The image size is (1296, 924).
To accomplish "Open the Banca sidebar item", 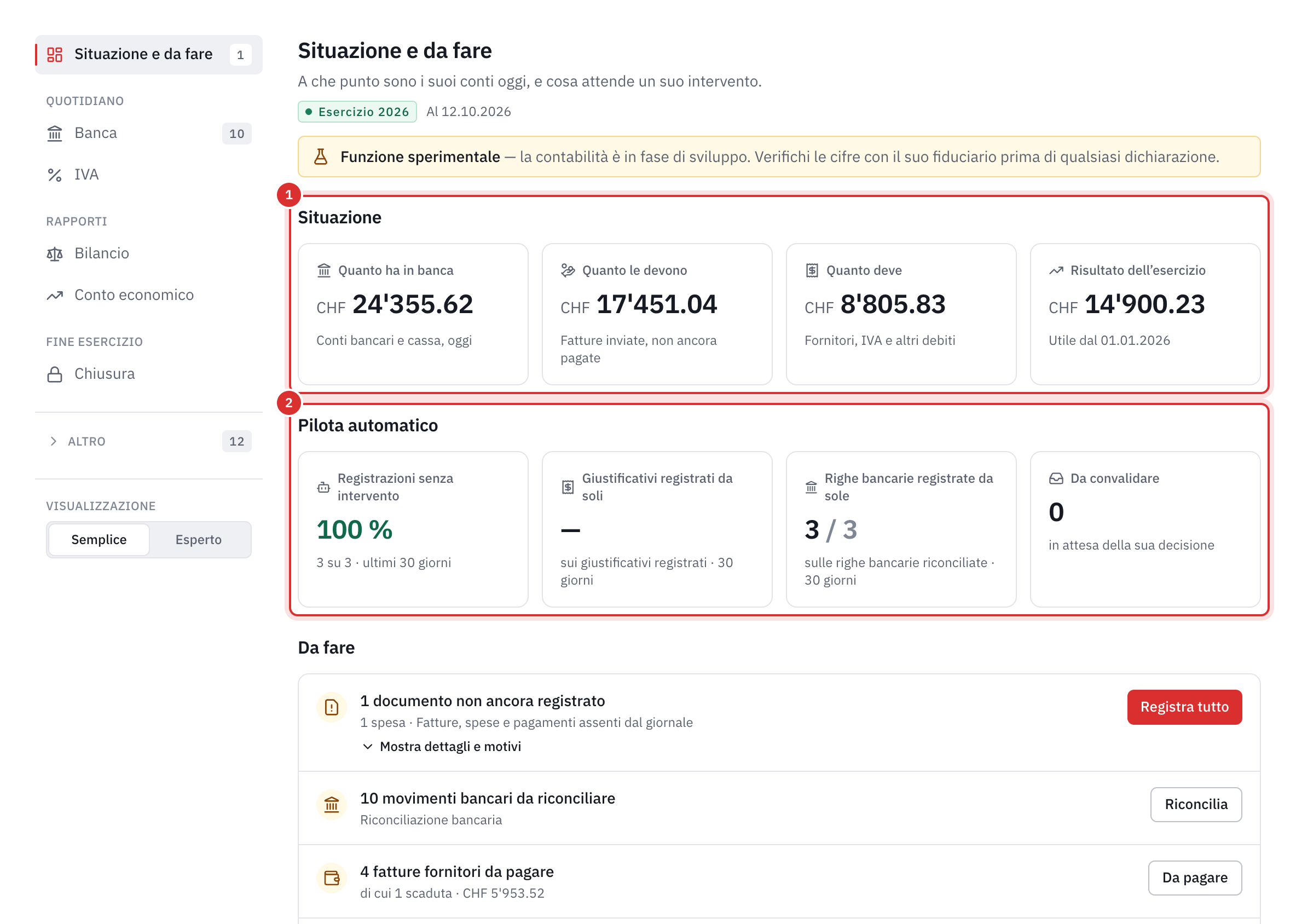I will coord(149,134).
